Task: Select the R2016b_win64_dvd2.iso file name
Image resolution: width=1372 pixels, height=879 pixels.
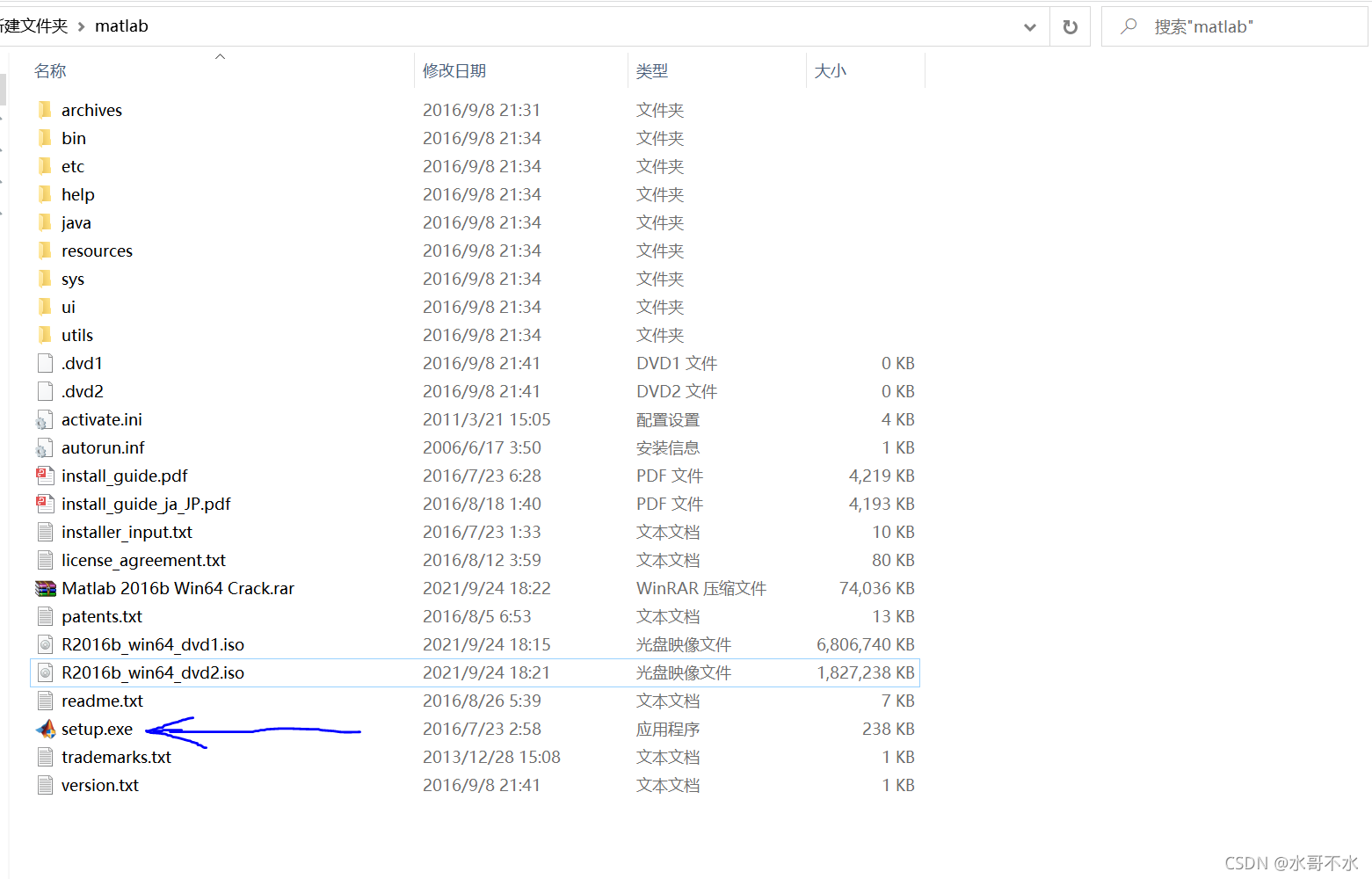Action: pos(153,672)
